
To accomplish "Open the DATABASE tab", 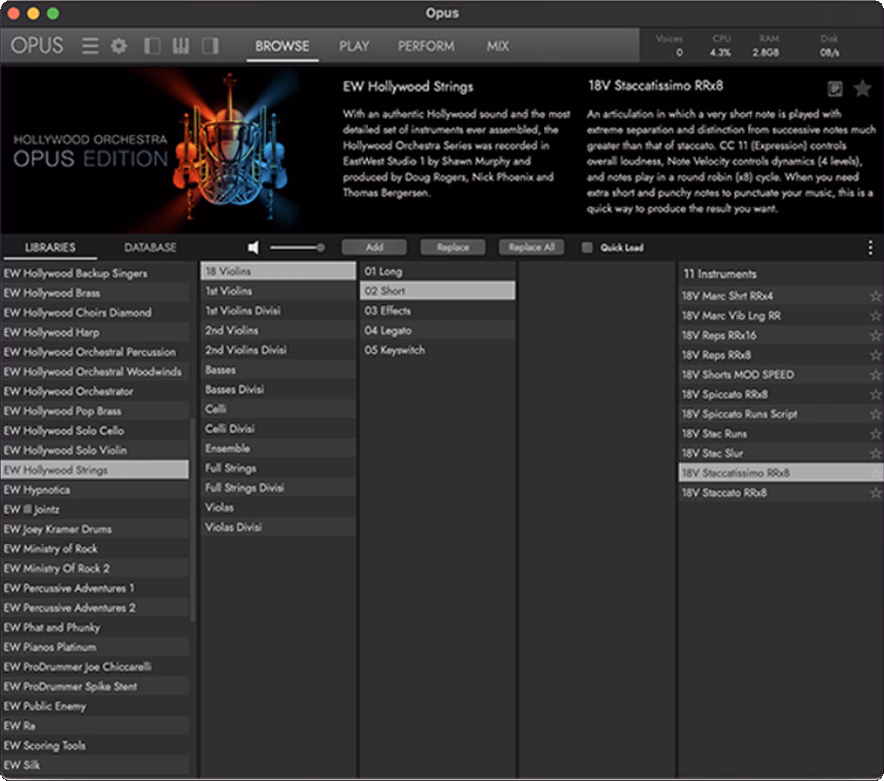I will [150, 248].
